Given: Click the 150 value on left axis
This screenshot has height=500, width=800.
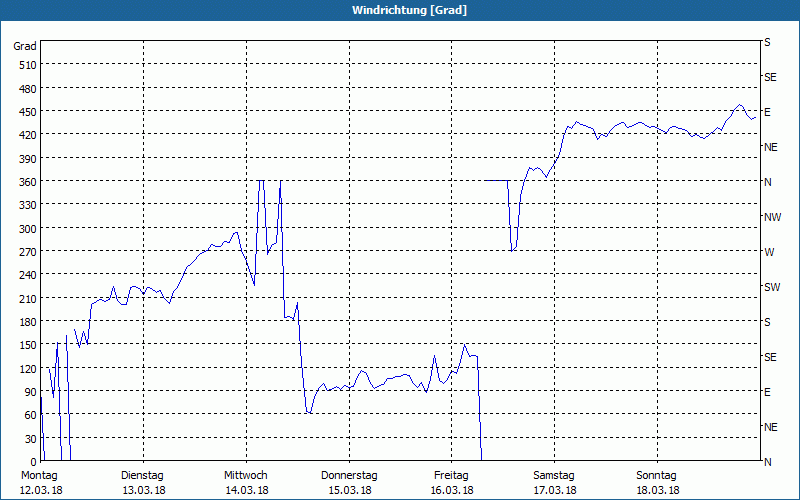Looking at the screenshot, I should click(28, 345).
